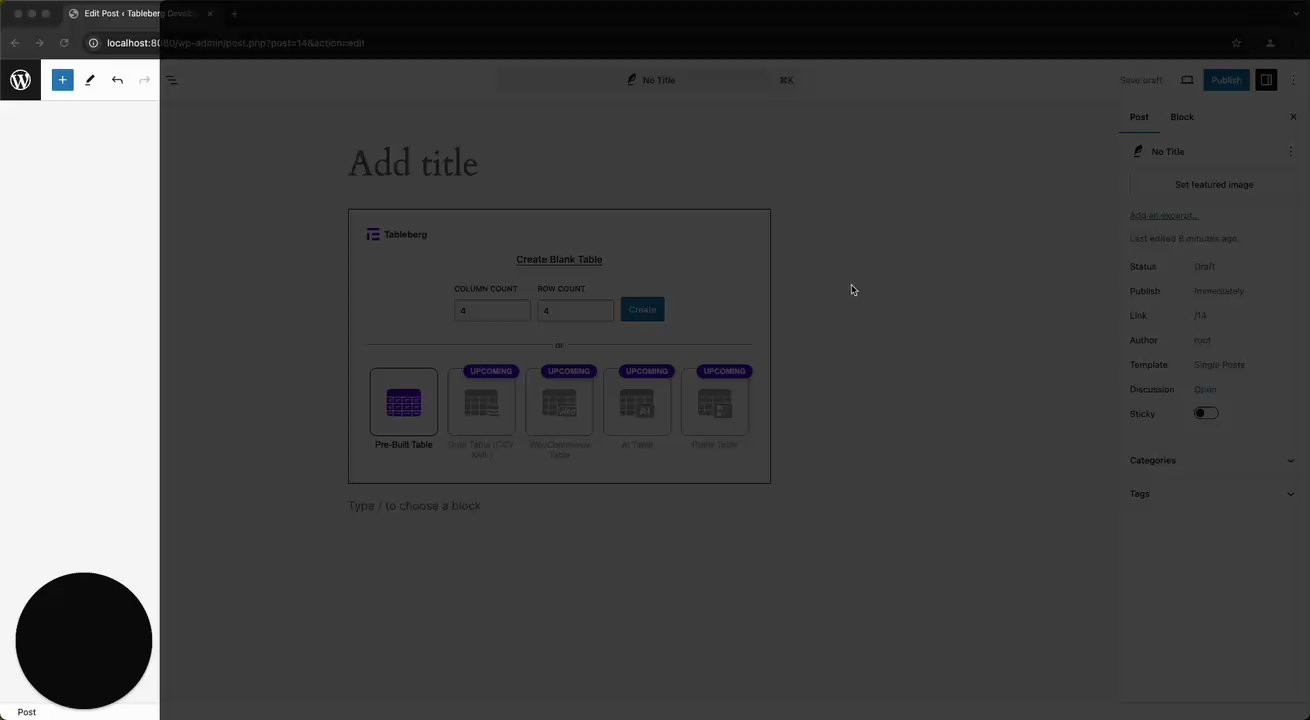Click Post breadcrumb in footer

pos(27,712)
